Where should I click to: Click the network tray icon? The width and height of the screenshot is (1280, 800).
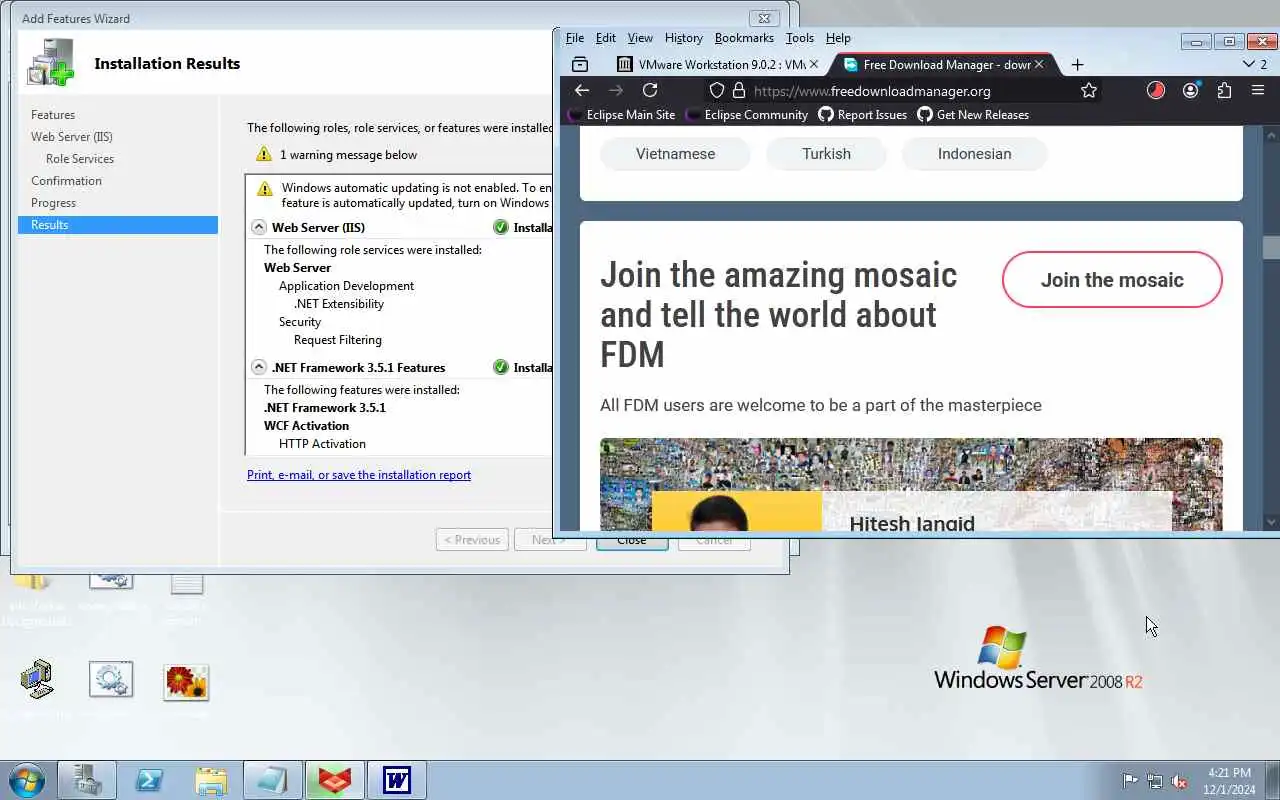[1155, 781]
